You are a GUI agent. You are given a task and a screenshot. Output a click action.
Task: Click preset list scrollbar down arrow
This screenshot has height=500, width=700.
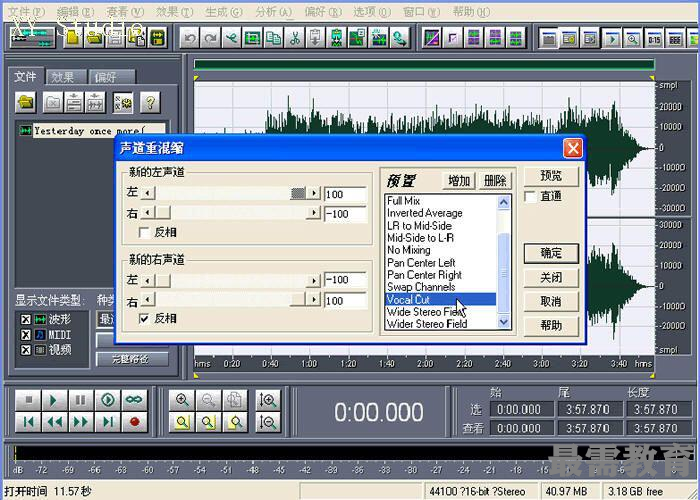point(504,321)
